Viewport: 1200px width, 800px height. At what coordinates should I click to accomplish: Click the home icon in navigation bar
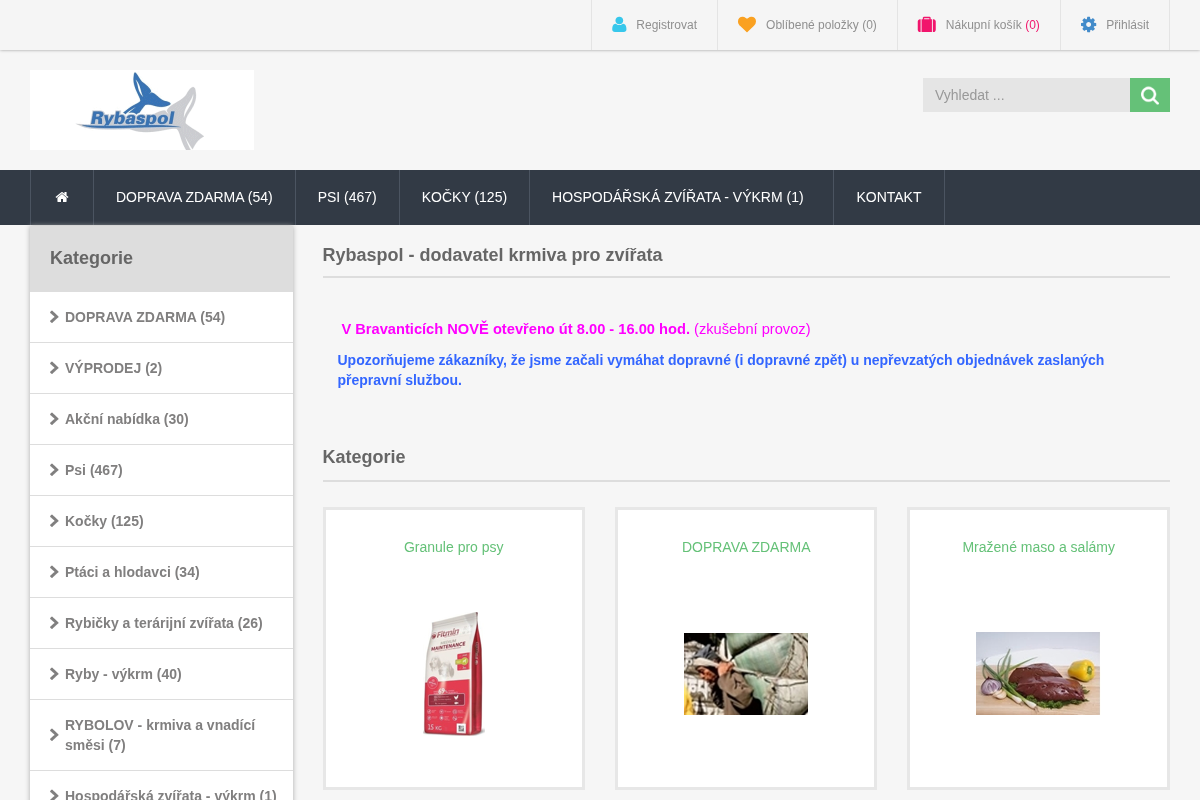(62, 197)
